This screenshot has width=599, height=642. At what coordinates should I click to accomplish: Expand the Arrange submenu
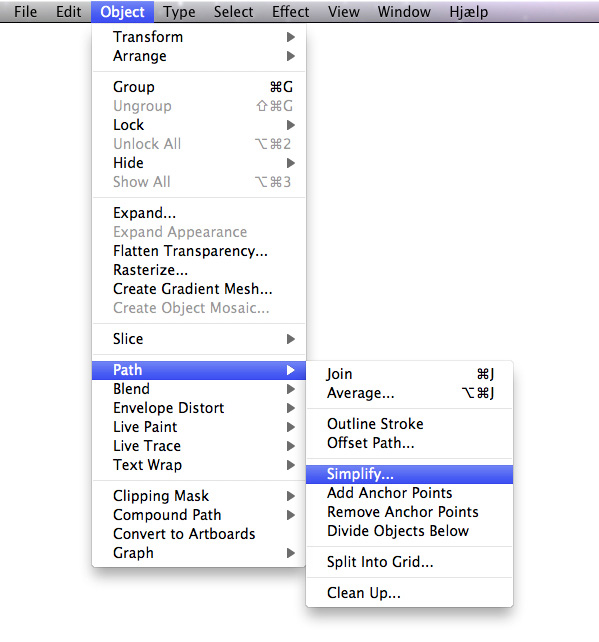[199, 56]
